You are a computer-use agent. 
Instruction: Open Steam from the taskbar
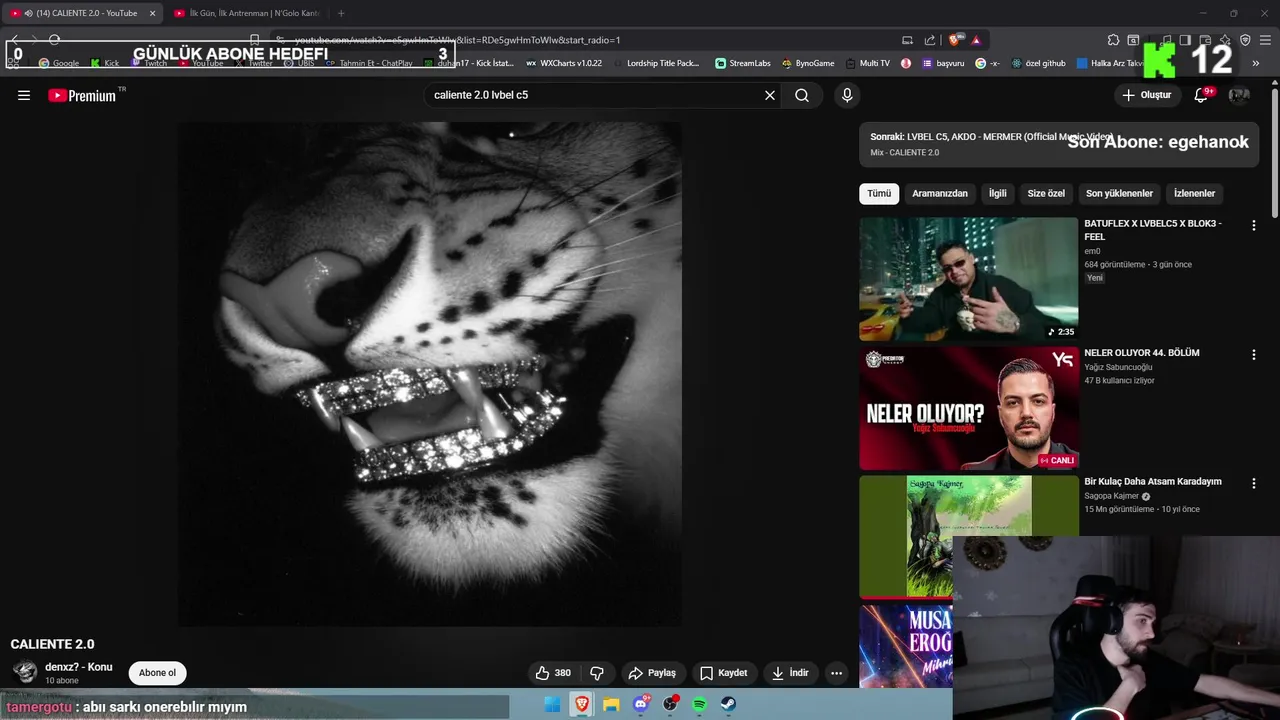pyautogui.click(x=729, y=705)
